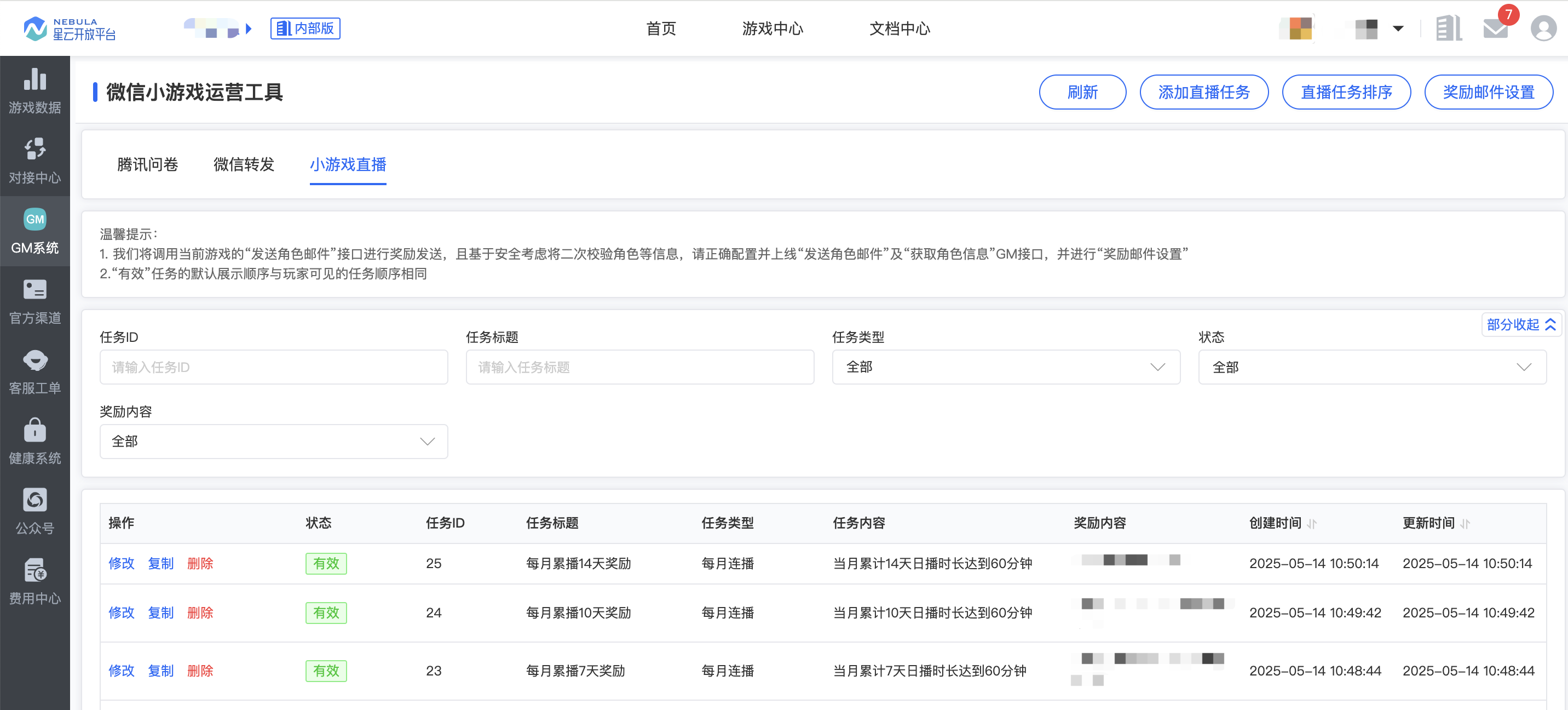Open the 客服工单 sidebar icon
The width and height of the screenshot is (1568, 710).
coord(34,360)
